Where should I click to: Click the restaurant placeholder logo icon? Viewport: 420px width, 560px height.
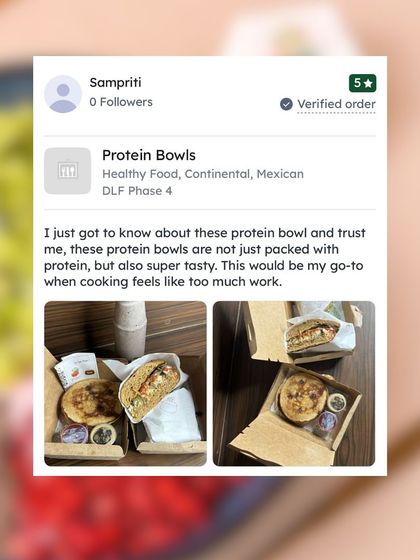click(x=68, y=171)
